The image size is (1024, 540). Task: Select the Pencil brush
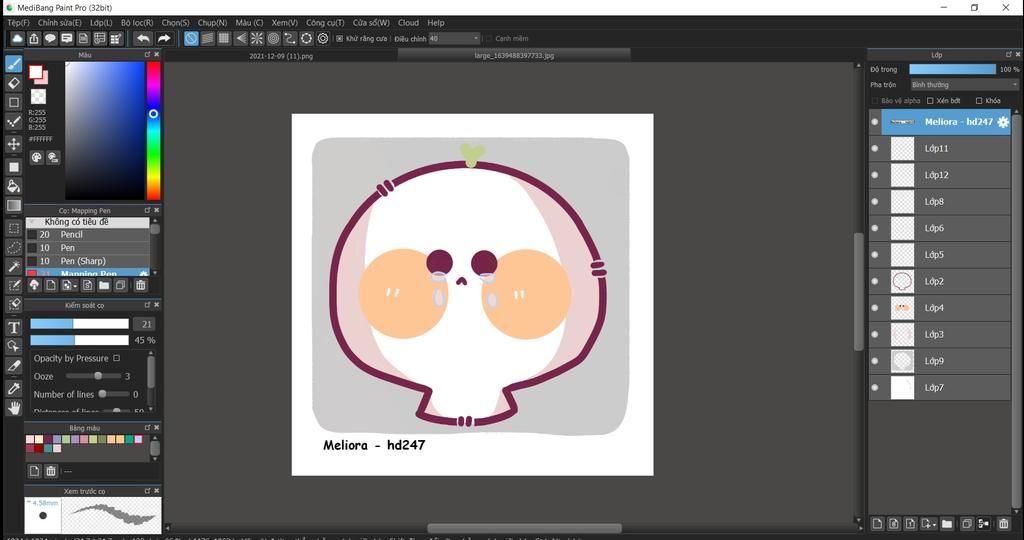coord(88,234)
